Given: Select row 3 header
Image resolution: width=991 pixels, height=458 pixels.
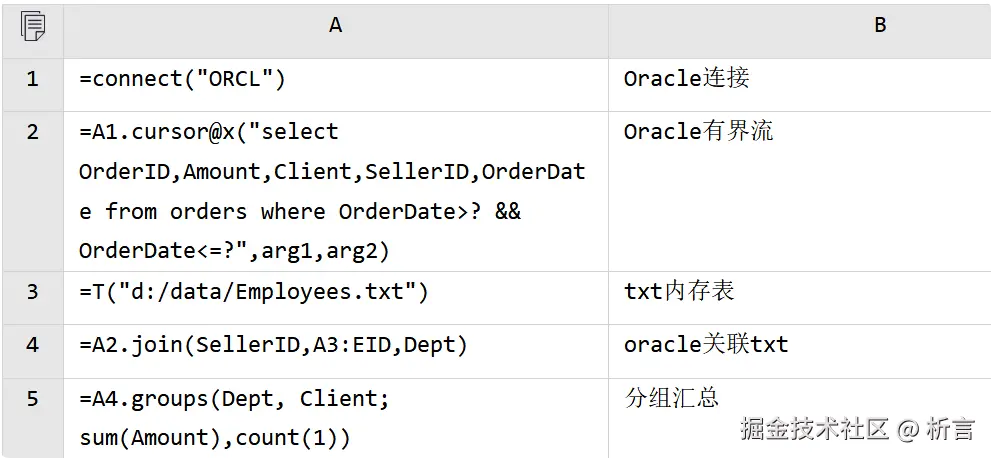Looking at the screenshot, I should click(x=32, y=292).
